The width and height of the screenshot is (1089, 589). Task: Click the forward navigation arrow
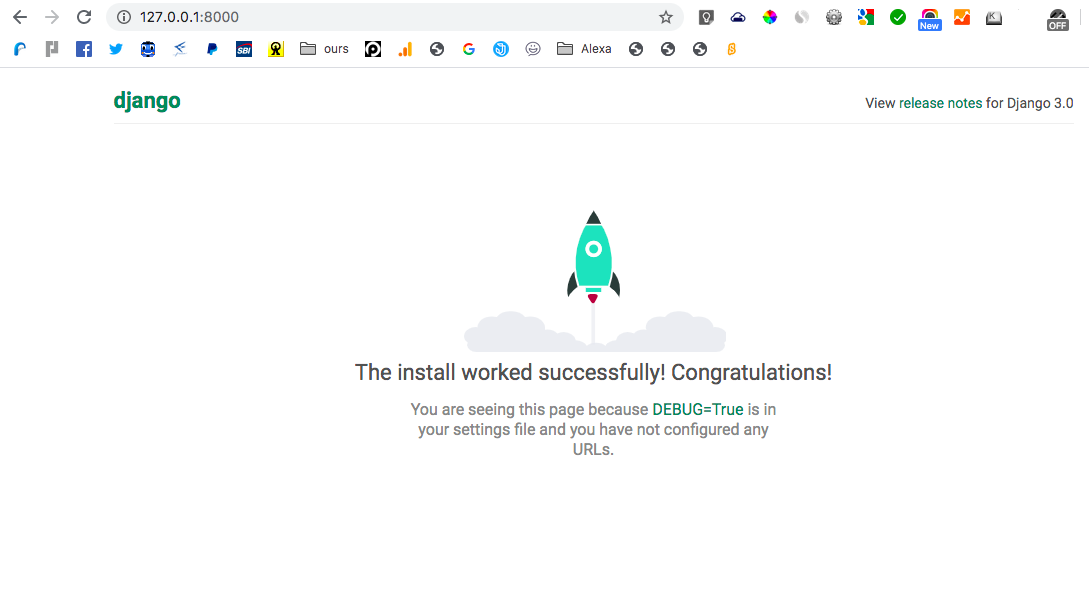pos(52,17)
